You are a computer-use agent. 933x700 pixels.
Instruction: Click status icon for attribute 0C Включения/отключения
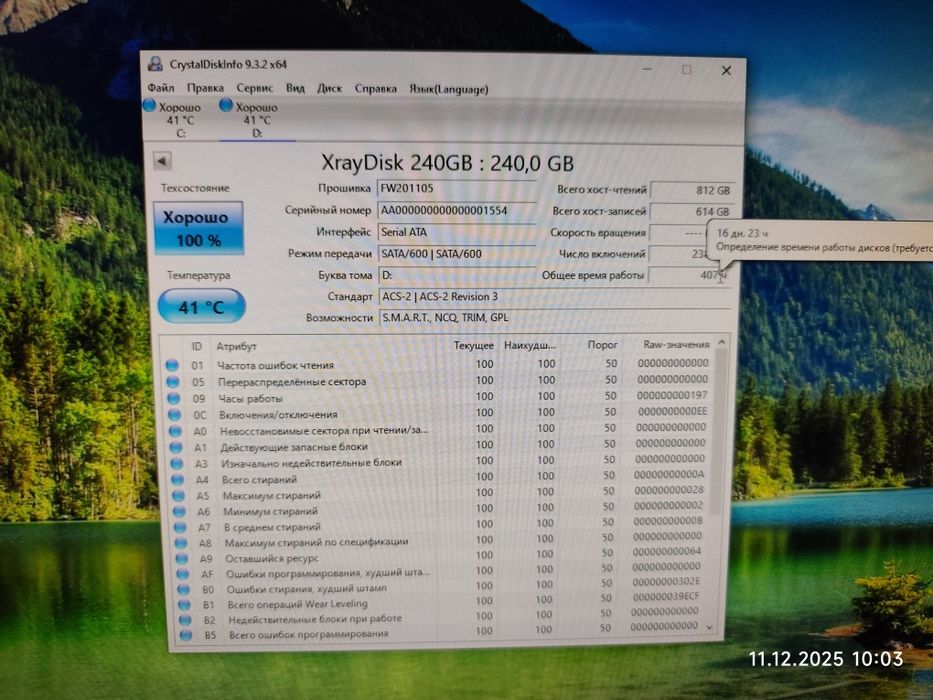pyautogui.click(x=174, y=414)
